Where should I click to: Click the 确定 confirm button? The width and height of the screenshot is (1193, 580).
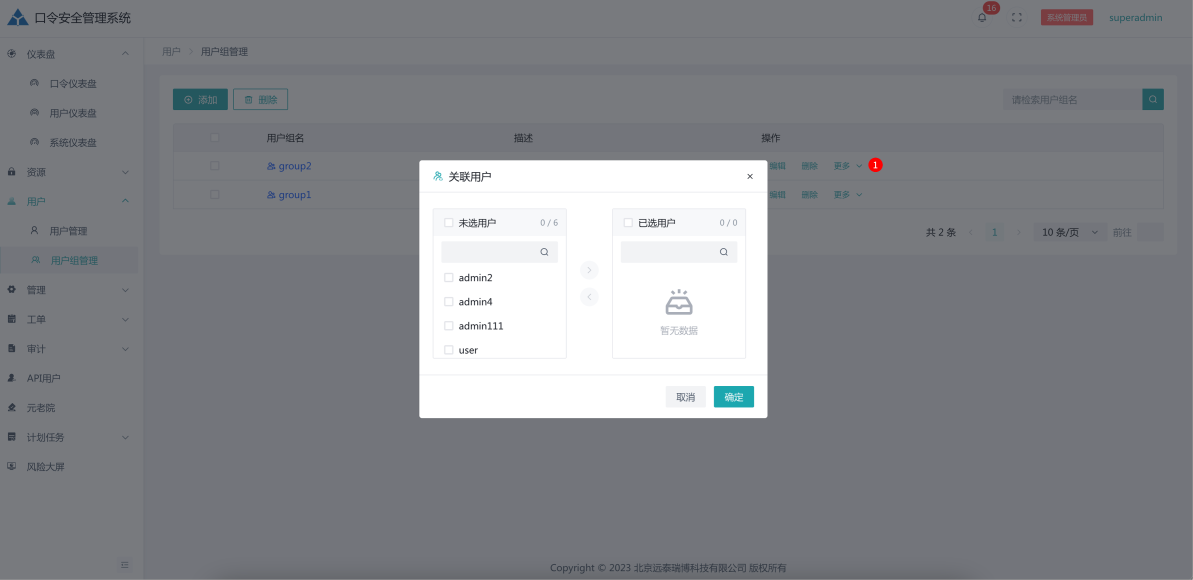[x=733, y=397]
